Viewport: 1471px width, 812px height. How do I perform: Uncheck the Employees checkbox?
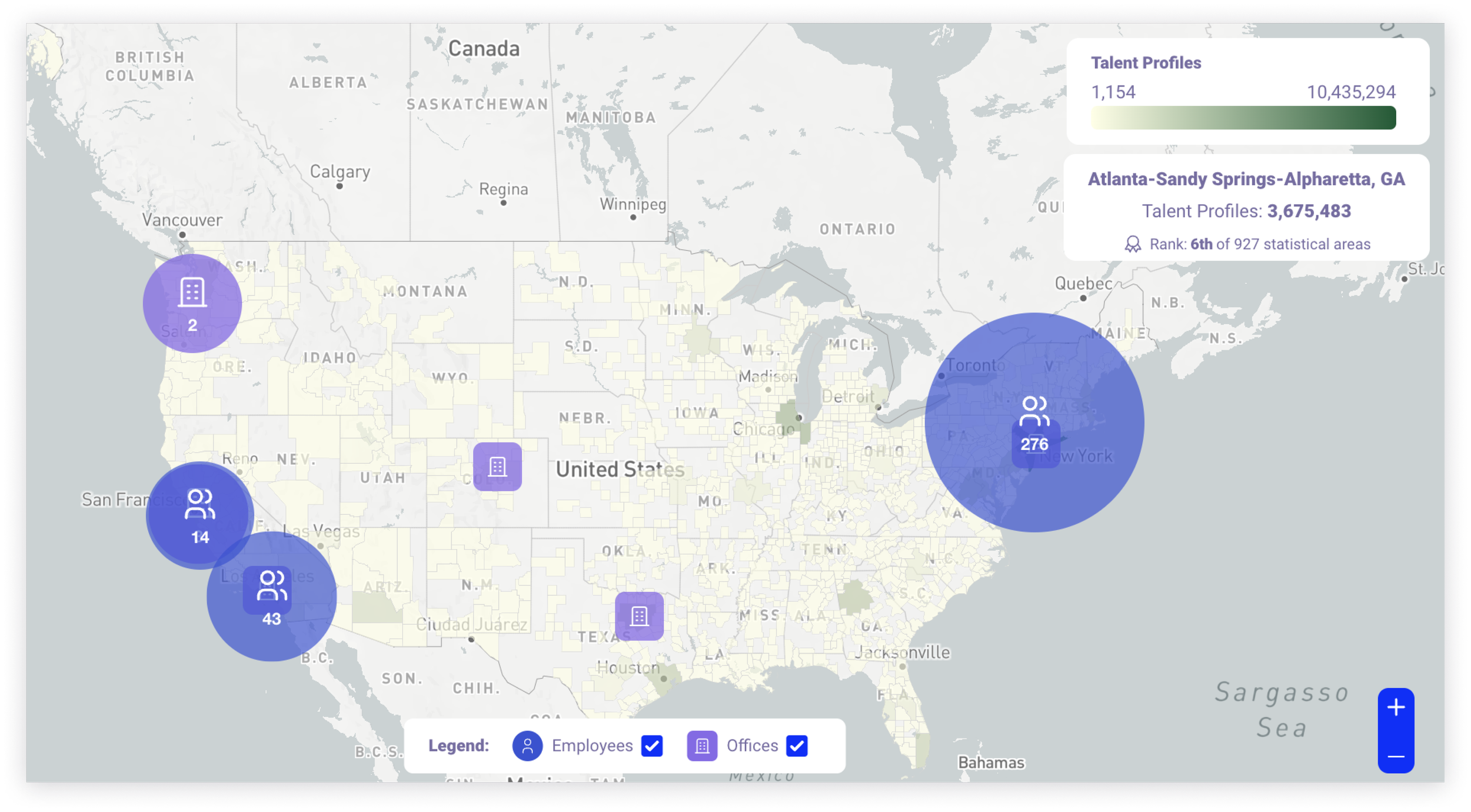(x=651, y=746)
